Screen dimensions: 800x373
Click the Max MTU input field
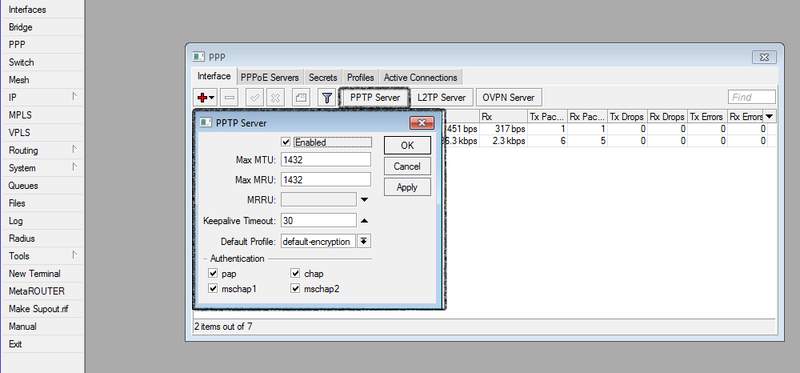tap(326, 160)
